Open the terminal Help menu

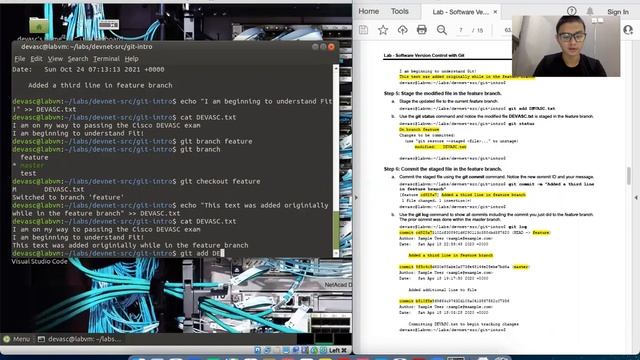pos(131,59)
